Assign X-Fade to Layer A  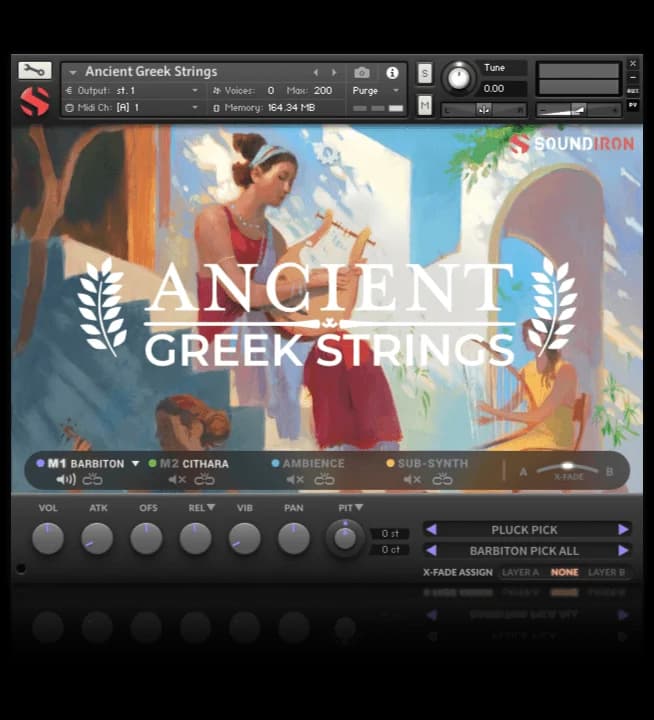click(x=520, y=572)
